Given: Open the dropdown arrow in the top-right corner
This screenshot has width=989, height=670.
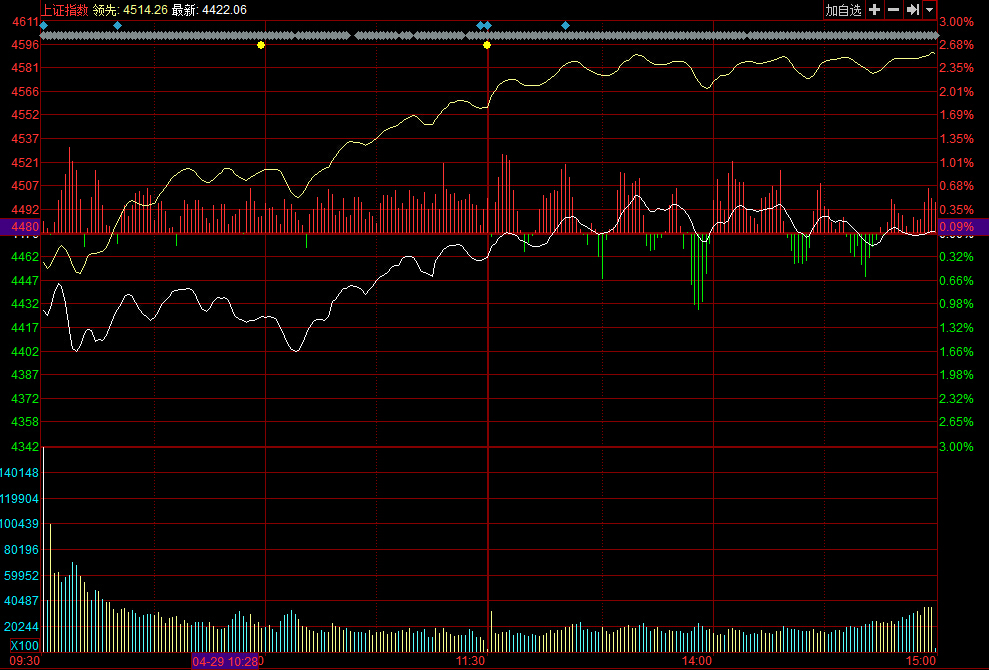Looking at the screenshot, I should tap(930, 10).
